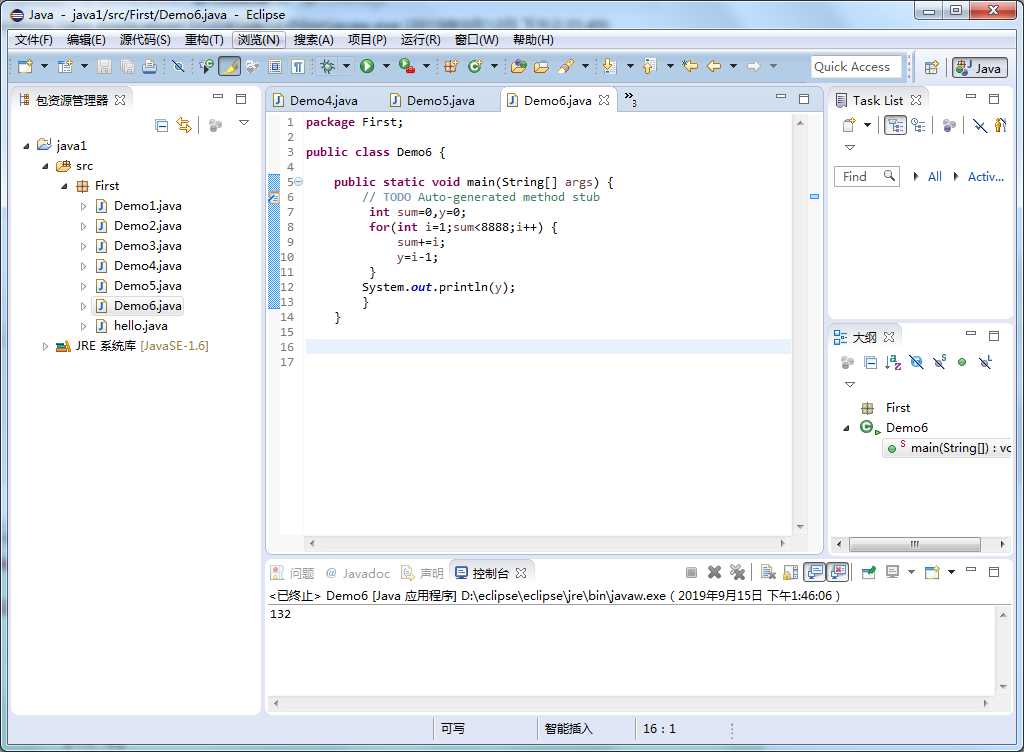Click the Debug bug icon in toolbar

tap(328, 66)
